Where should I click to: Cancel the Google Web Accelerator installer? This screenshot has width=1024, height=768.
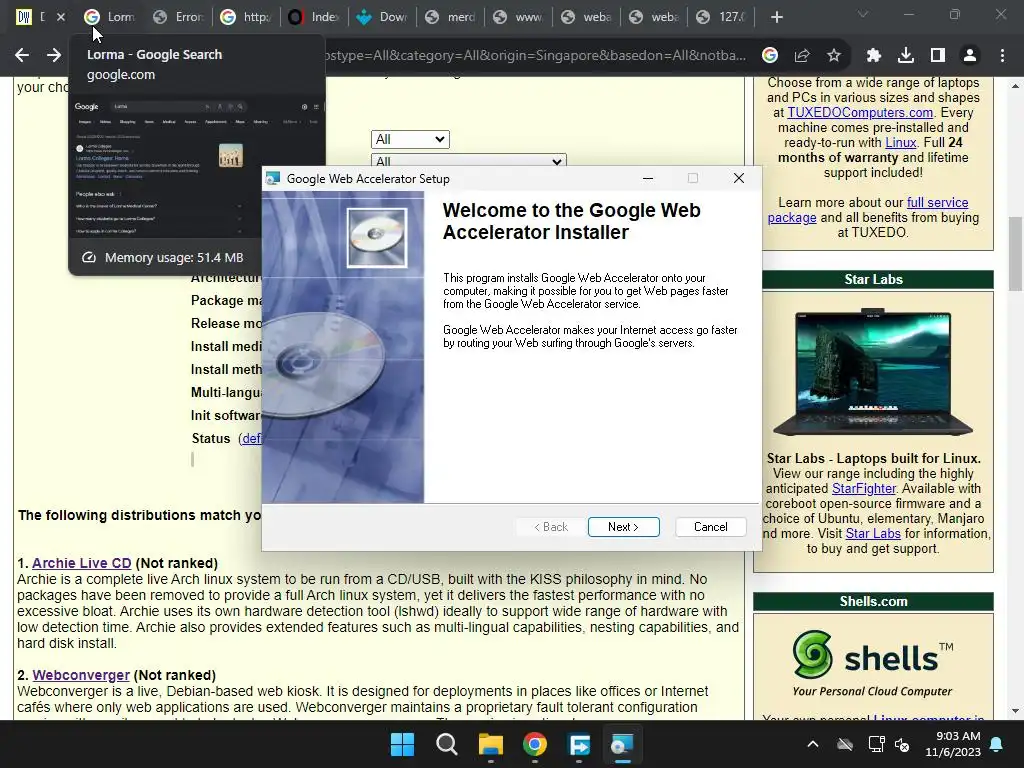coord(711,527)
